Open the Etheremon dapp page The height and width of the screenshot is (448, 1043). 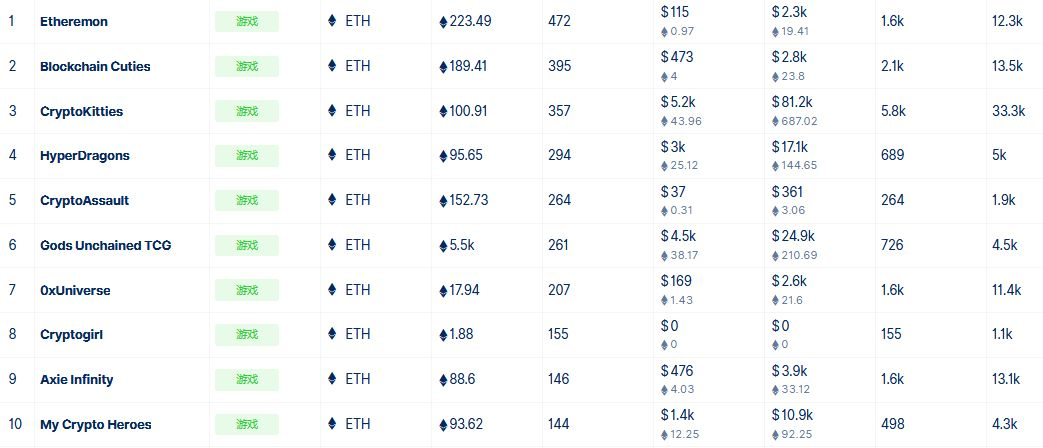click(x=74, y=21)
